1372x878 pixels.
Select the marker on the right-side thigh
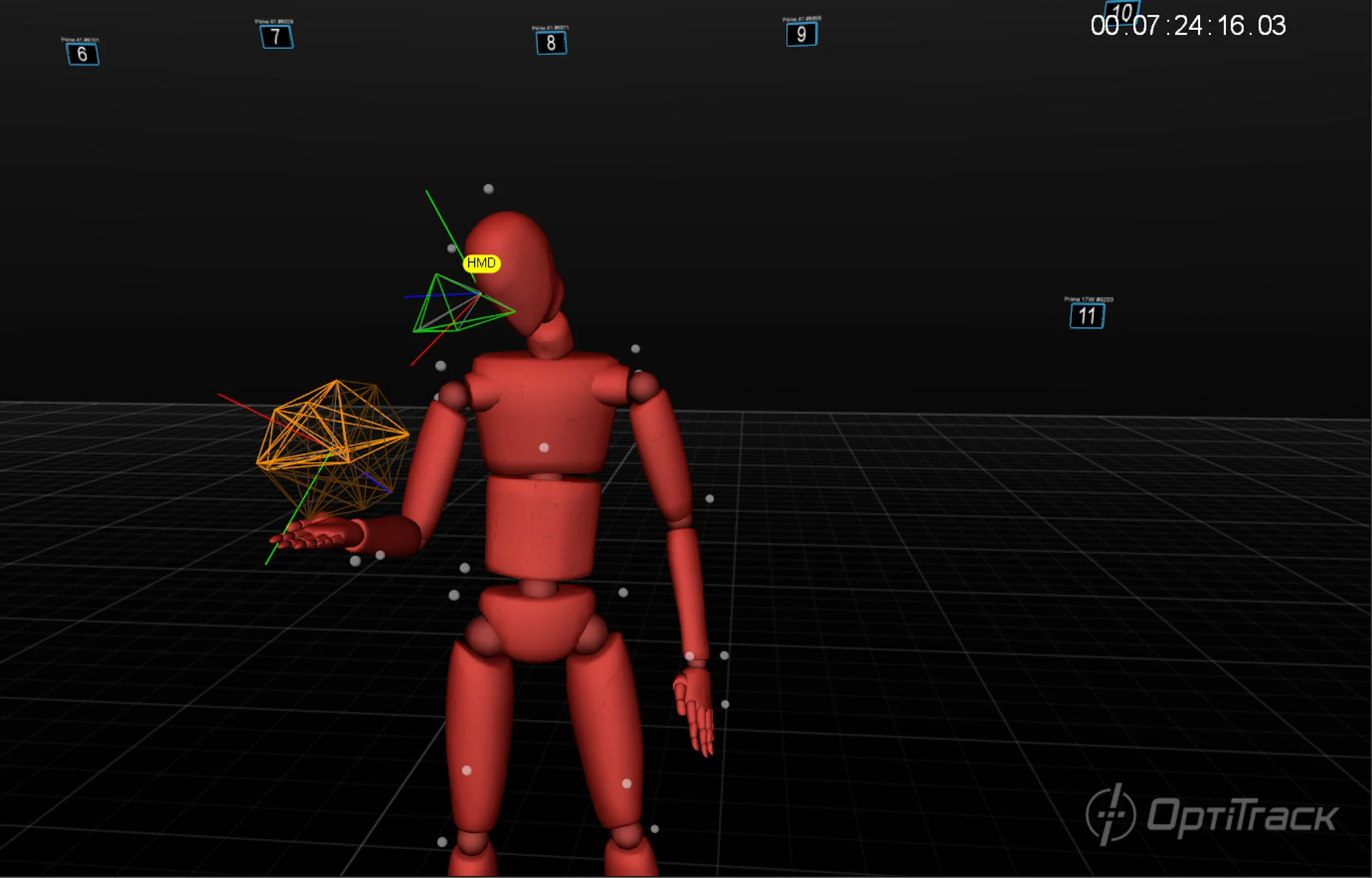point(626,783)
